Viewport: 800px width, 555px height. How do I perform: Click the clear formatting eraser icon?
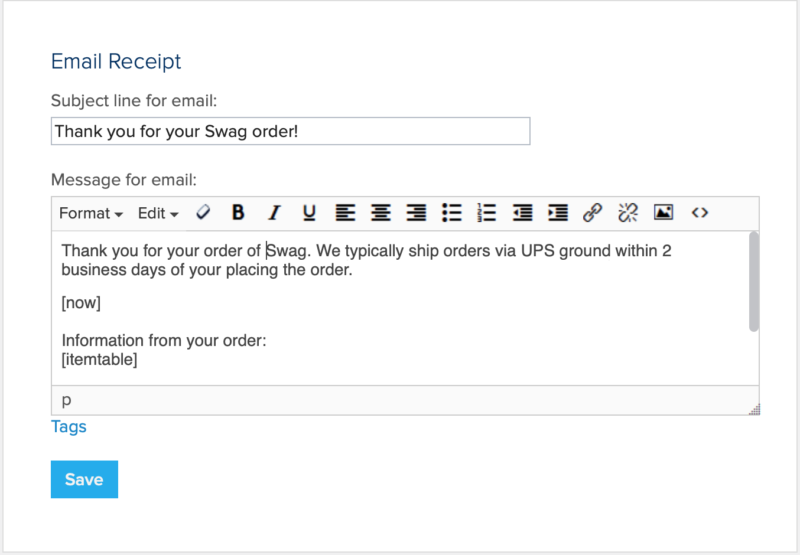[203, 213]
